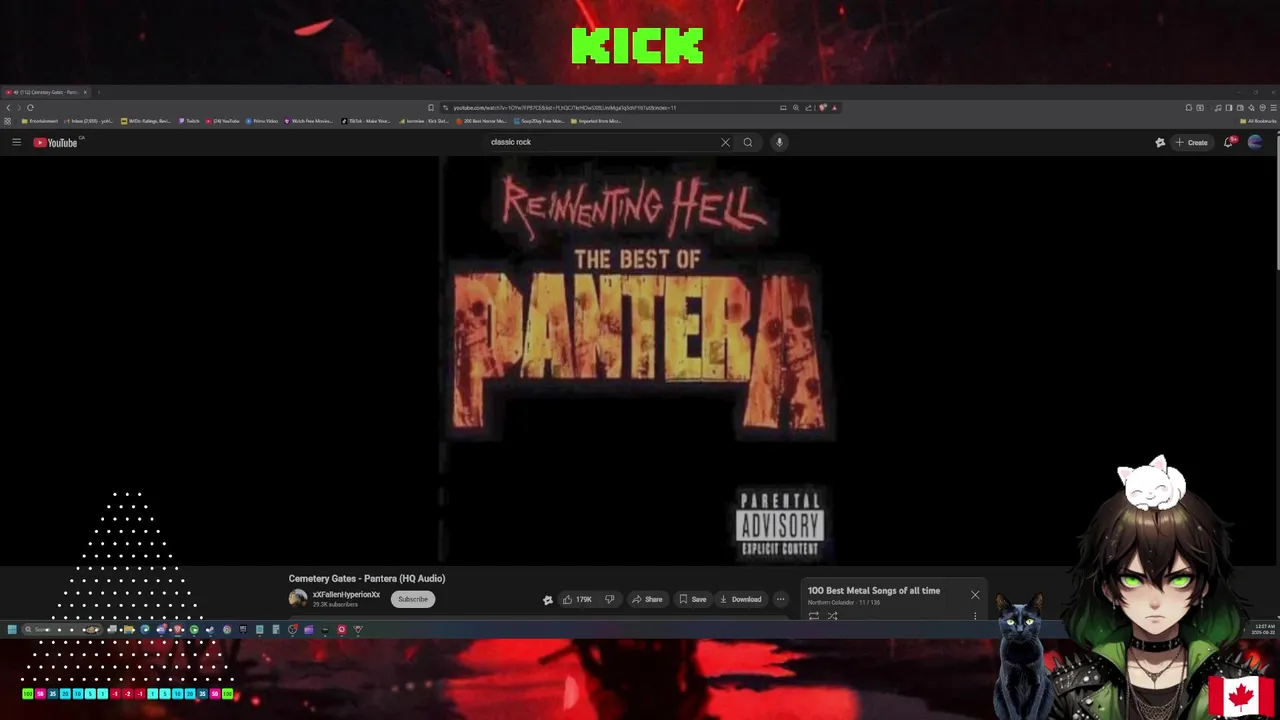Toggle loop playlist icon
This screenshot has width=1280, height=720.
coord(814,616)
